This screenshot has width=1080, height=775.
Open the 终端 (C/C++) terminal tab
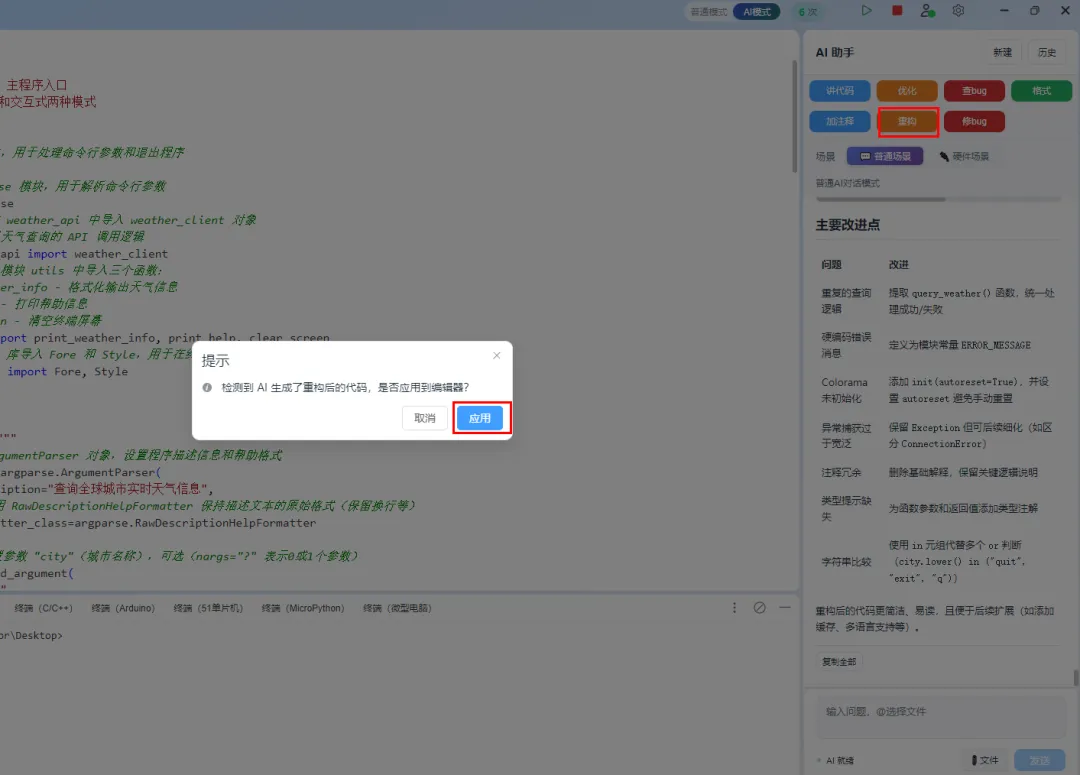tap(43, 608)
